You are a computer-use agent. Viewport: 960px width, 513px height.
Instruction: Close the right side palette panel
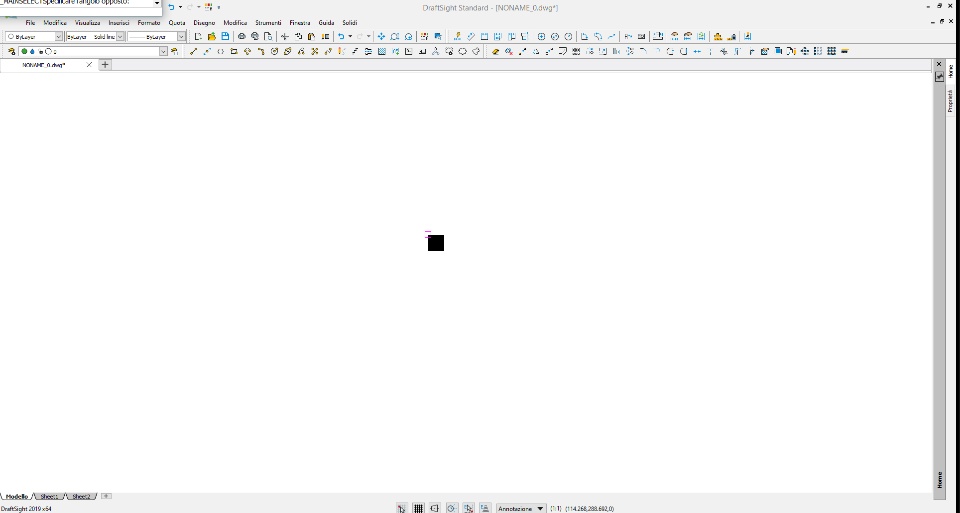(939, 64)
